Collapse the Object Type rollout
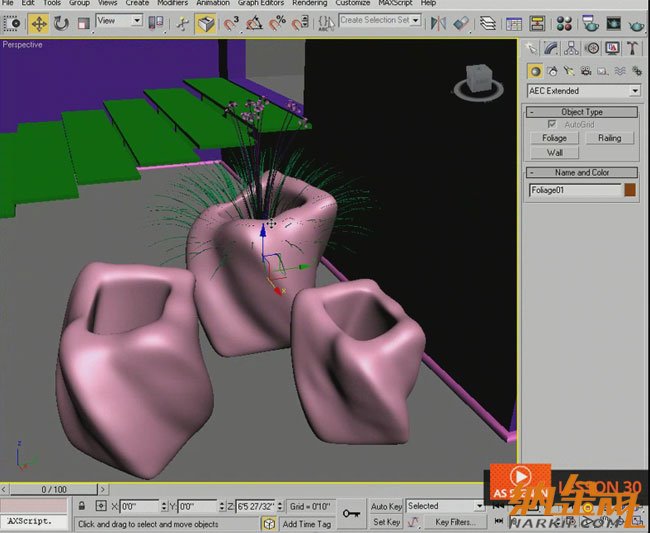 582,112
